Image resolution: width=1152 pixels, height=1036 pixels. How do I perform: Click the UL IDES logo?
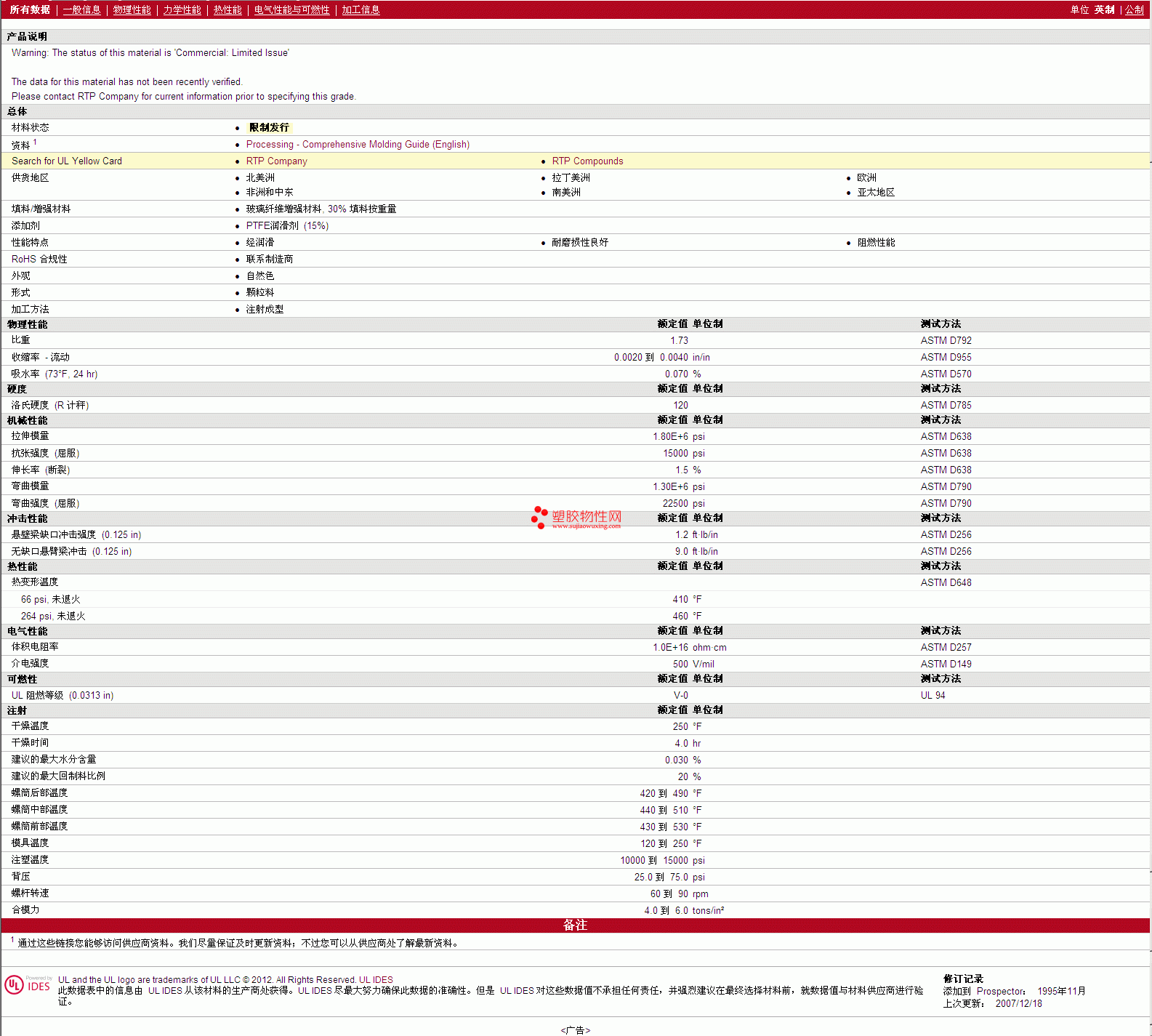point(28,985)
